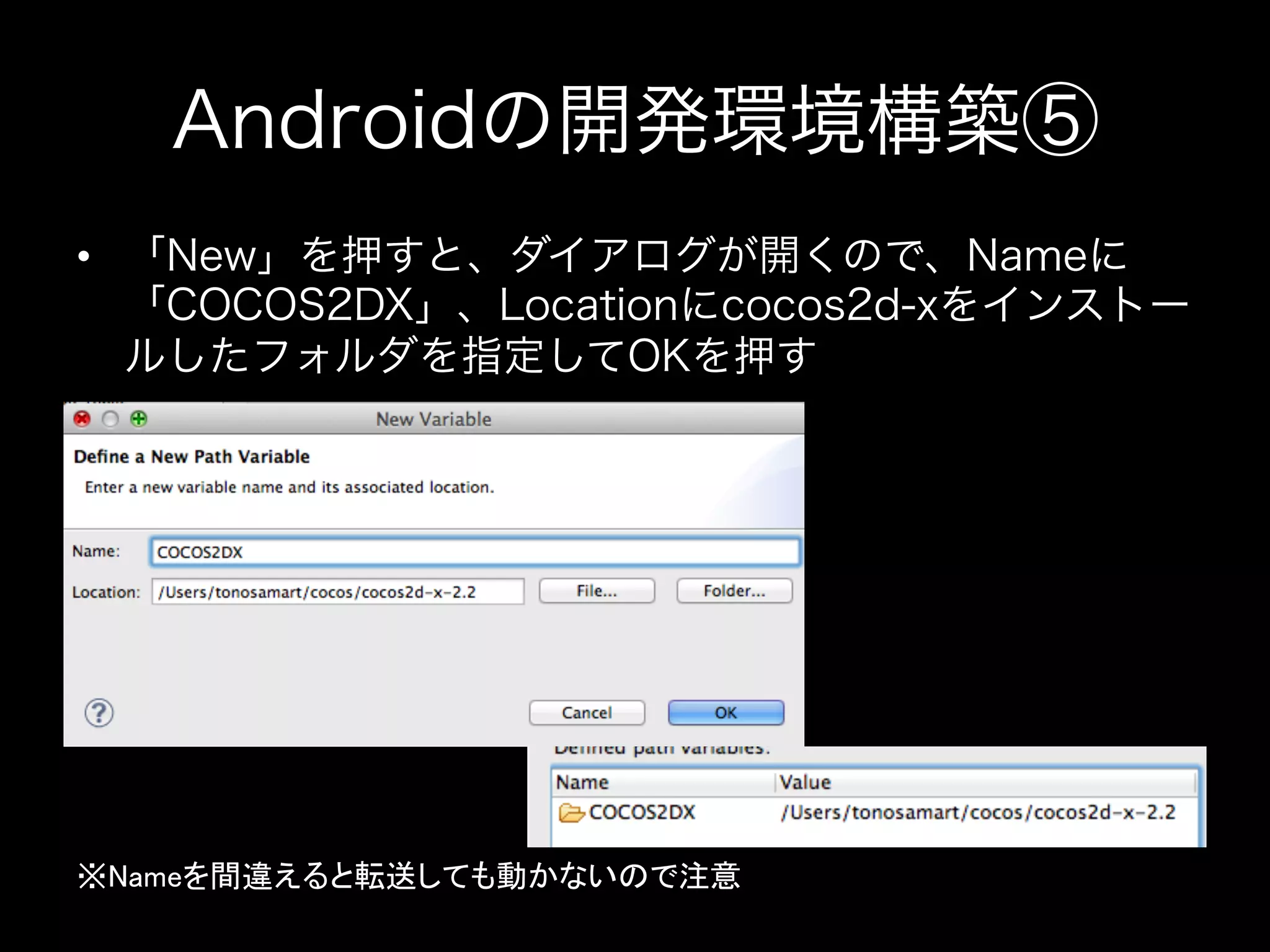This screenshot has height=952, width=1270.
Task: Click the Cancel button
Action: click(587, 713)
